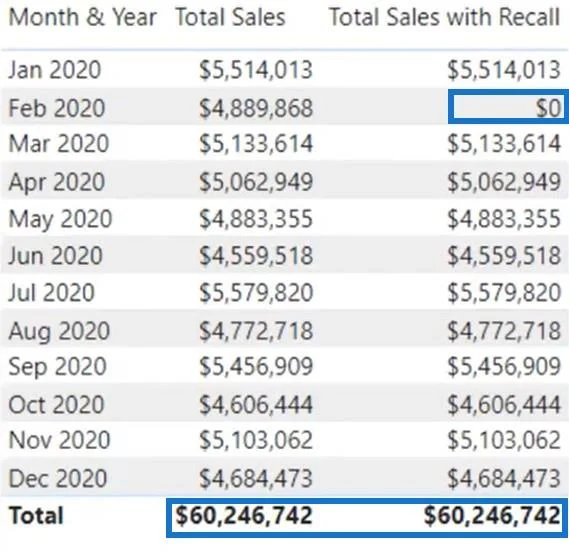Click the Aug 2020 recall value $4,772,718
This screenshot has width=569, height=553.
tap(504, 331)
